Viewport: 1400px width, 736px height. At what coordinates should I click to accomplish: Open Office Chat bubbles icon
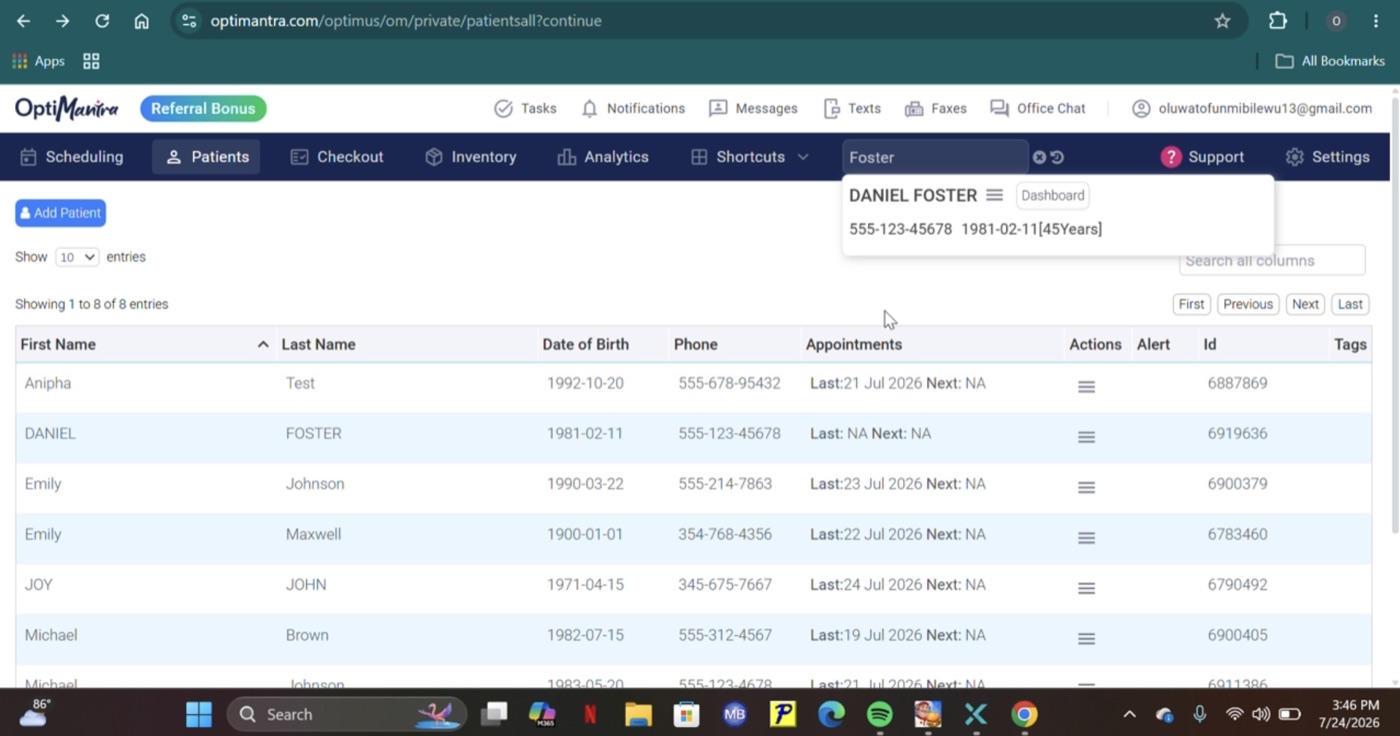pos(999,108)
